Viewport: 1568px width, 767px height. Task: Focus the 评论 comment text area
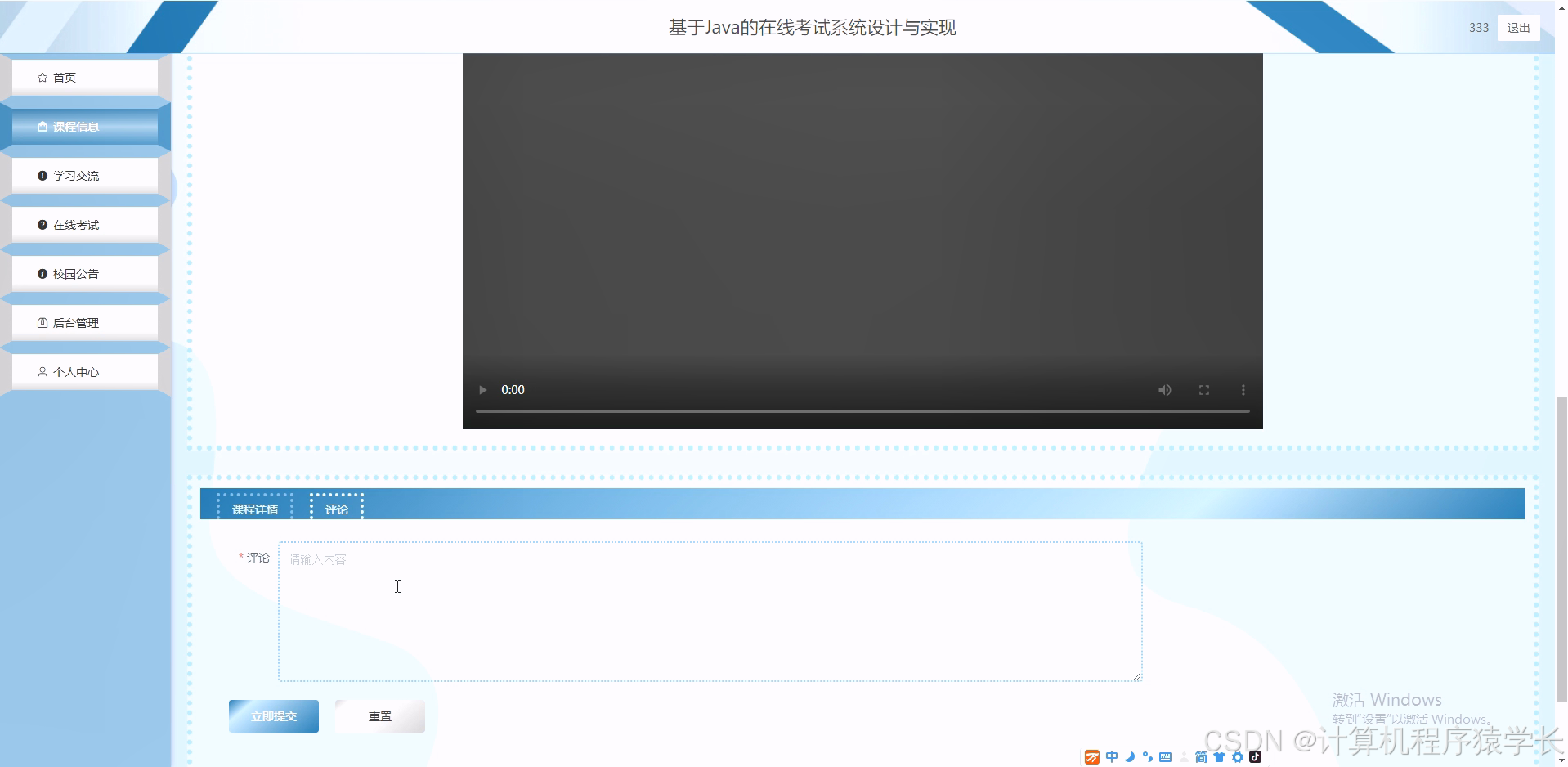[x=710, y=611]
